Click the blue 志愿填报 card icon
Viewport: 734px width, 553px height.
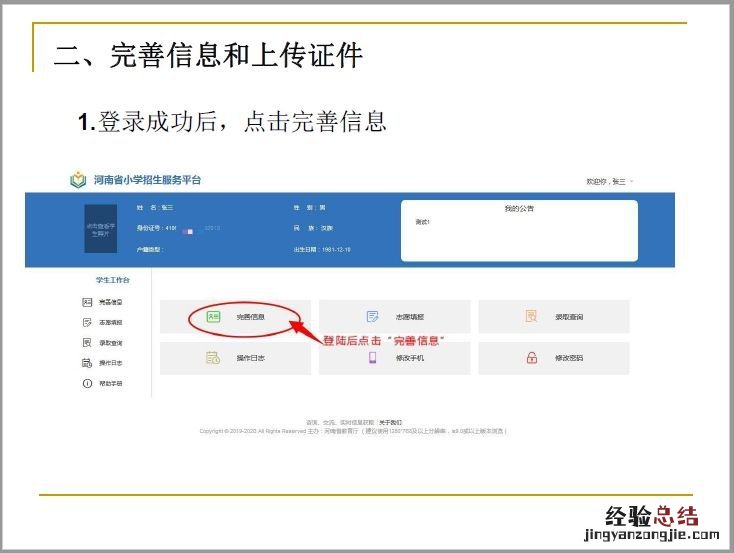tap(372, 317)
